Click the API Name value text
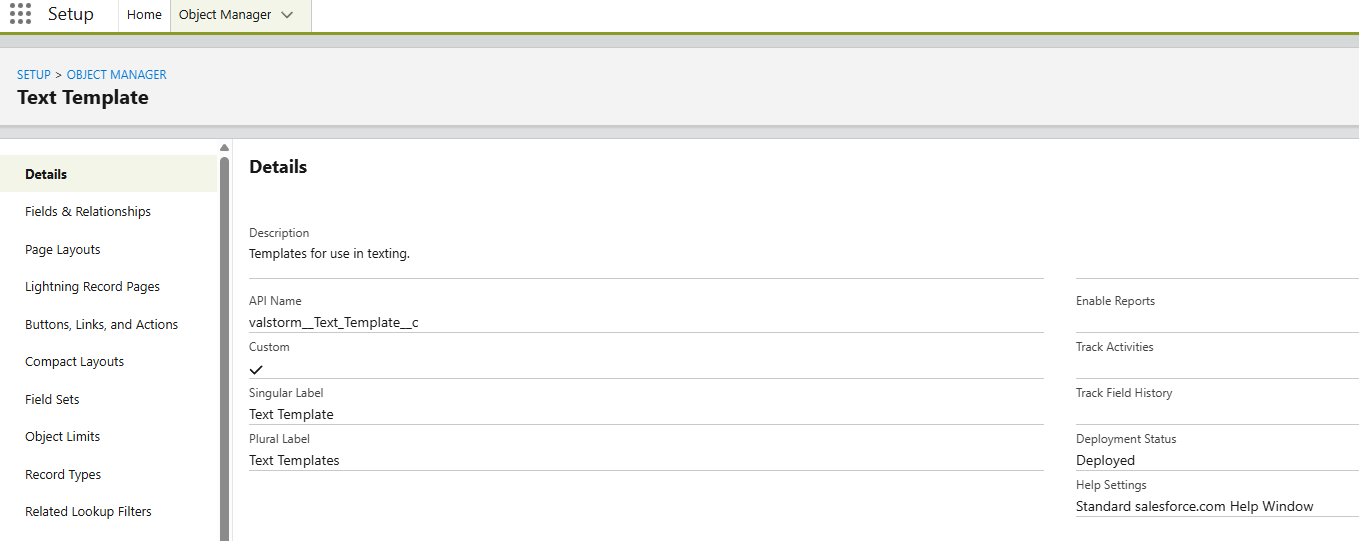This screenshot has width=1359, height=541. 333,323
